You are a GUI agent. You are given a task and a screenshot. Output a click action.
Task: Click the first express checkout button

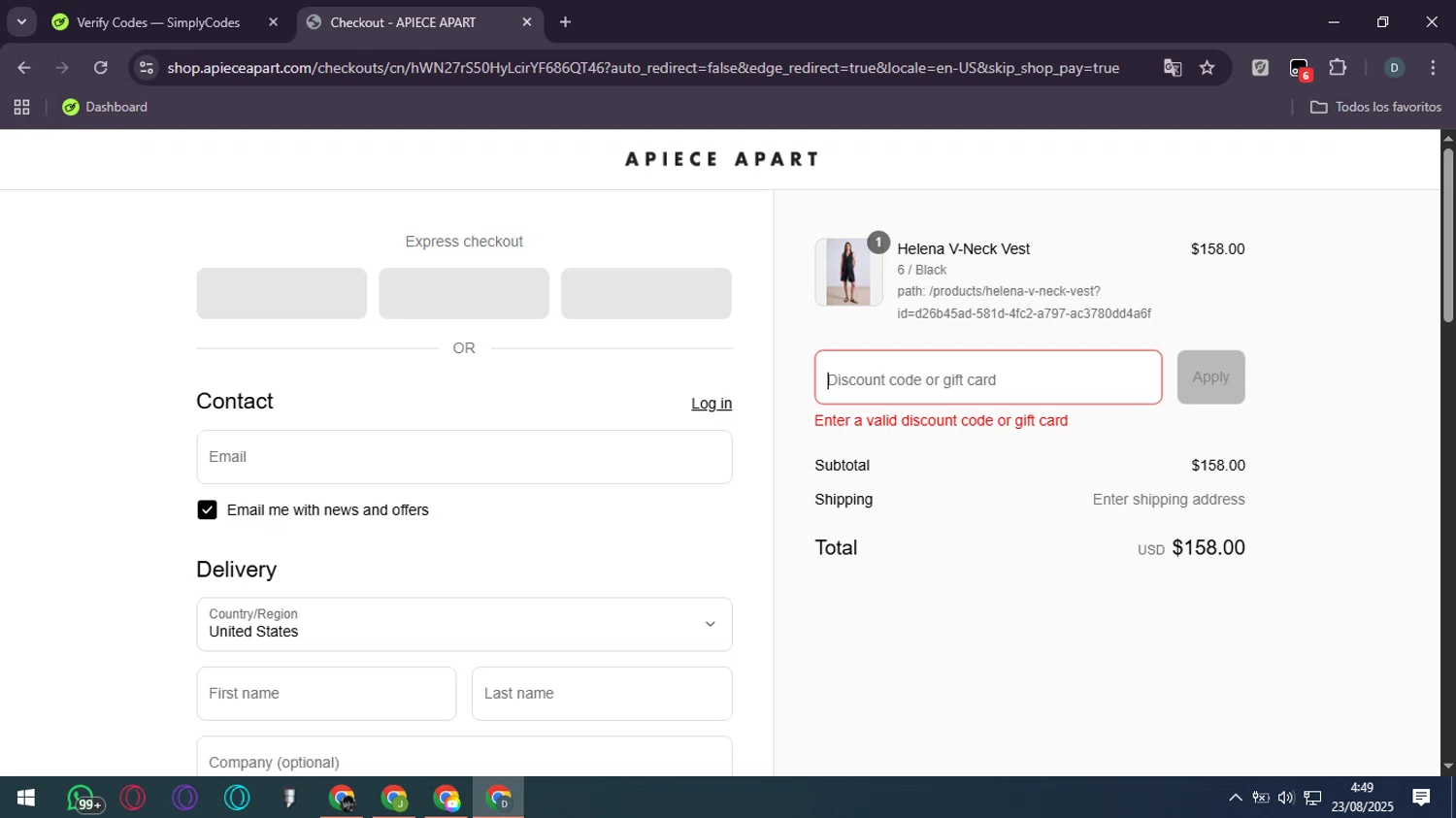tap(281, 293)
